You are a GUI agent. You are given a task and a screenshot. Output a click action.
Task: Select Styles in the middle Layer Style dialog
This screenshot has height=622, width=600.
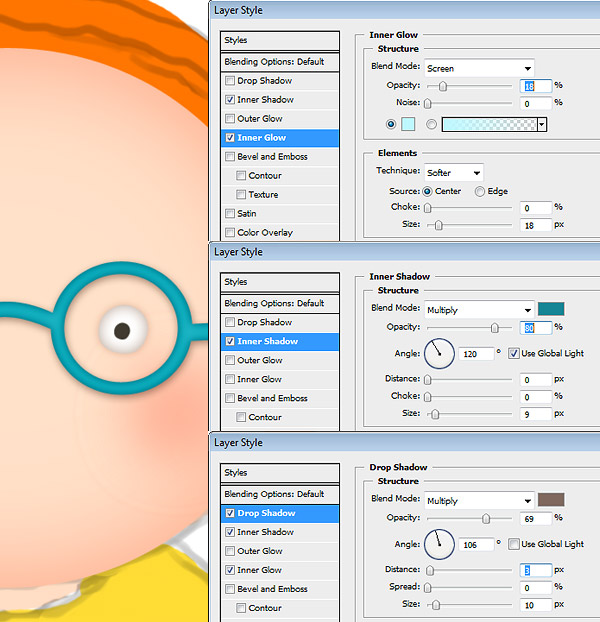pyautogui.click(x=280, y=282)
